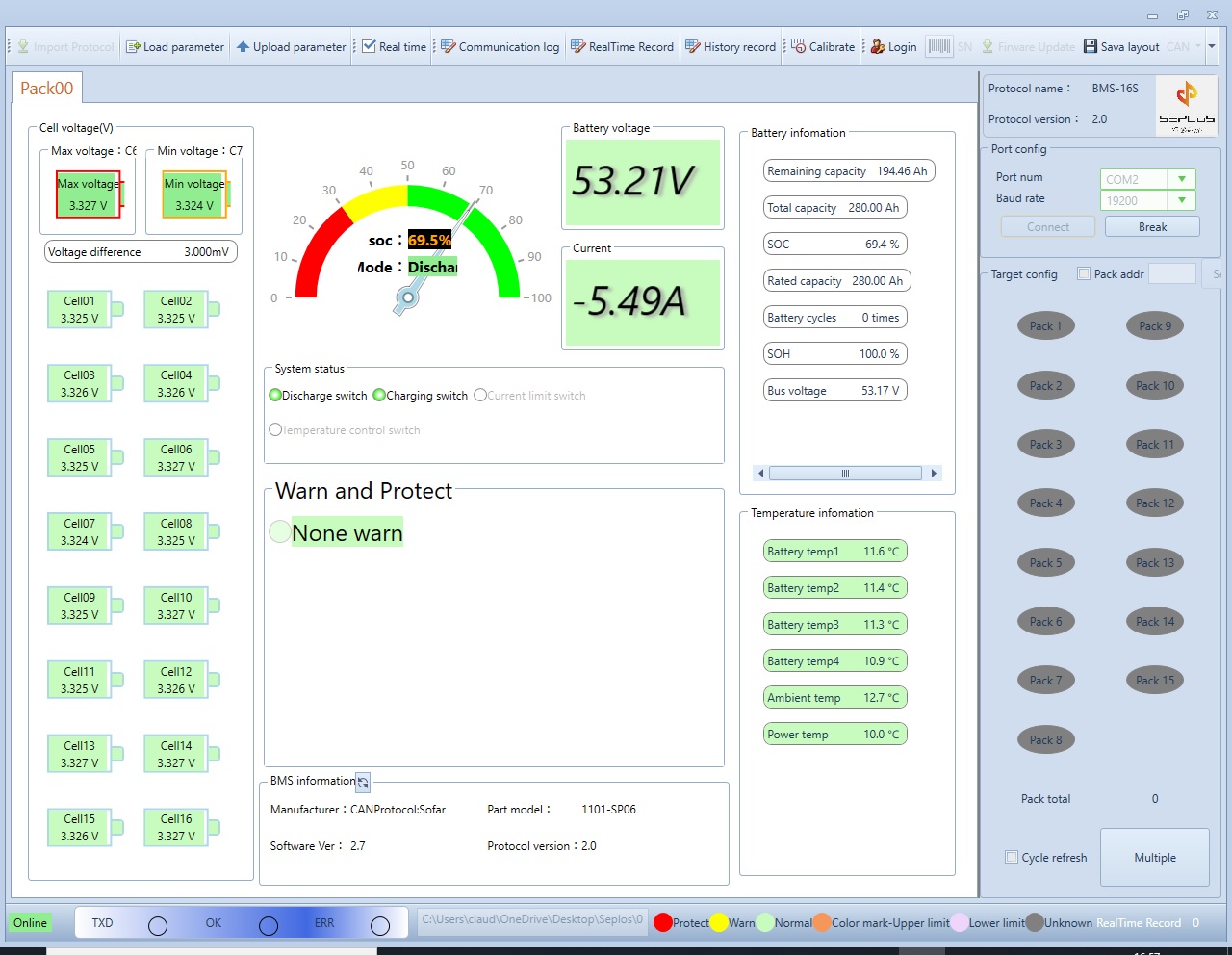Screen dimensions: 1232x955
Task: Select Pack 9
Action: [x=1155, y=325]
